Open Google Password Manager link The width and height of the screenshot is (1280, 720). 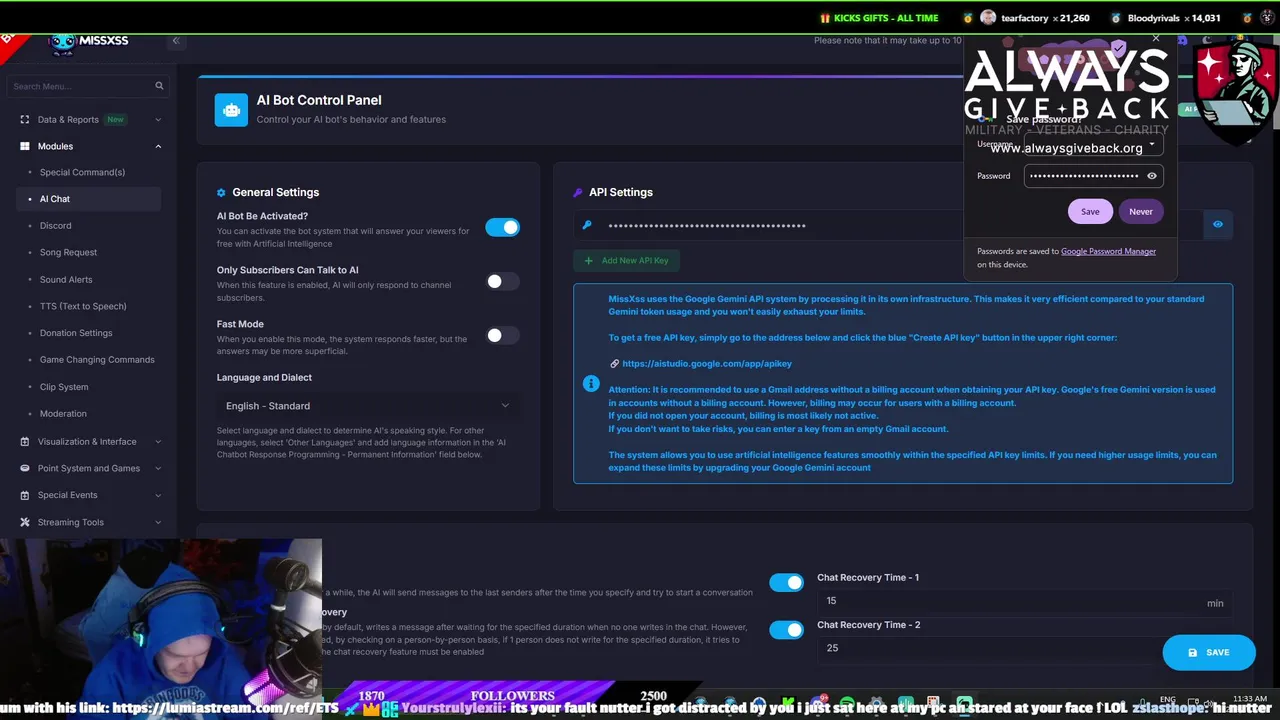pos(1108,252)
